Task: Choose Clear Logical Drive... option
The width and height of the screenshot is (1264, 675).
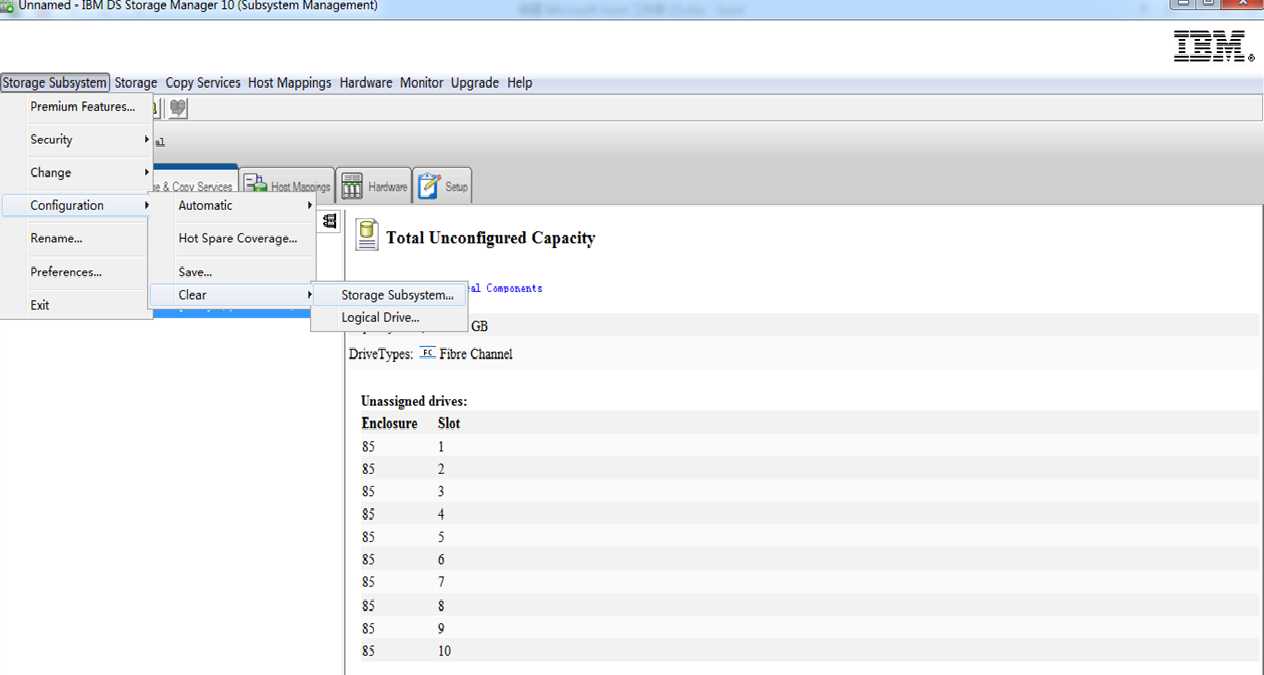Action: (390, 318)
